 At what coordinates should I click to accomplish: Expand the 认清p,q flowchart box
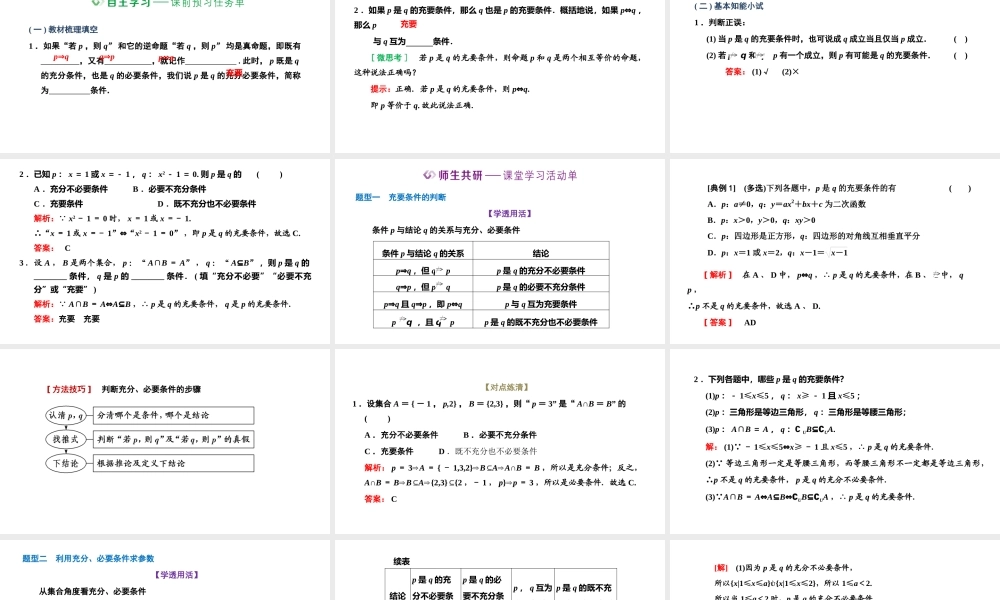(66, 416)
